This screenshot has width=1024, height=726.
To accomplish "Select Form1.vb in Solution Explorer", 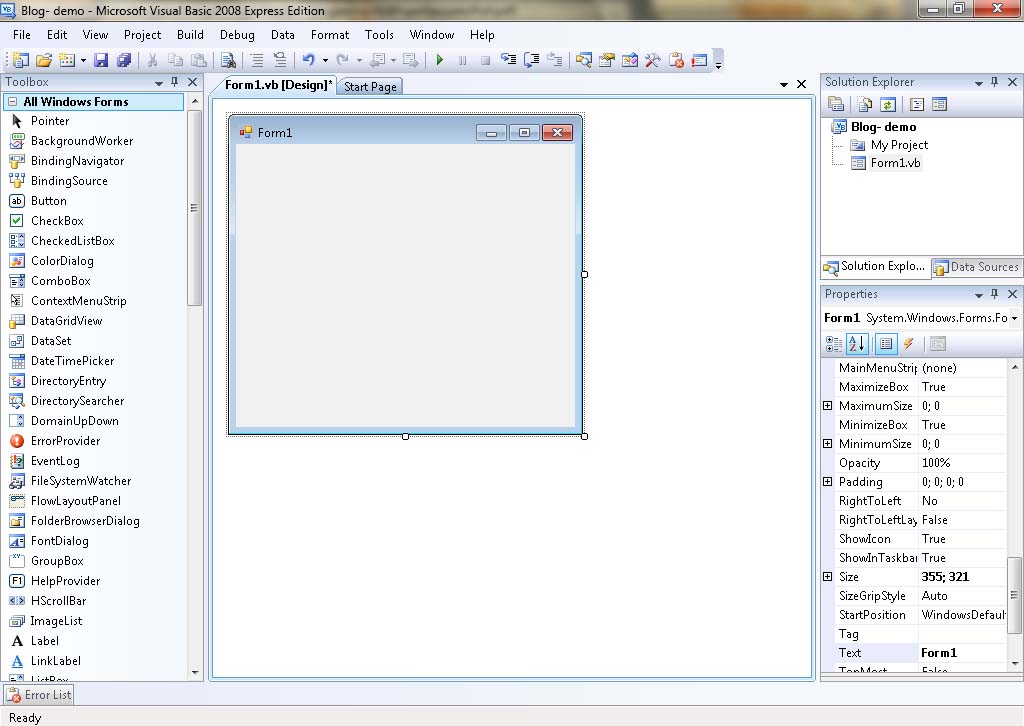I will click(x=896, y=163).
